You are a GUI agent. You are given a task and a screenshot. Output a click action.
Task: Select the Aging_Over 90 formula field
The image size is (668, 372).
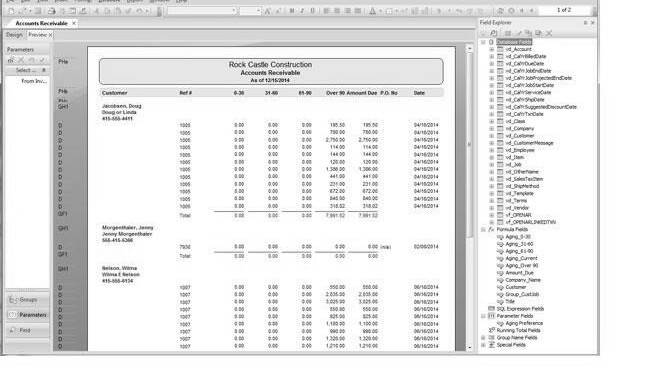(521, 265)
